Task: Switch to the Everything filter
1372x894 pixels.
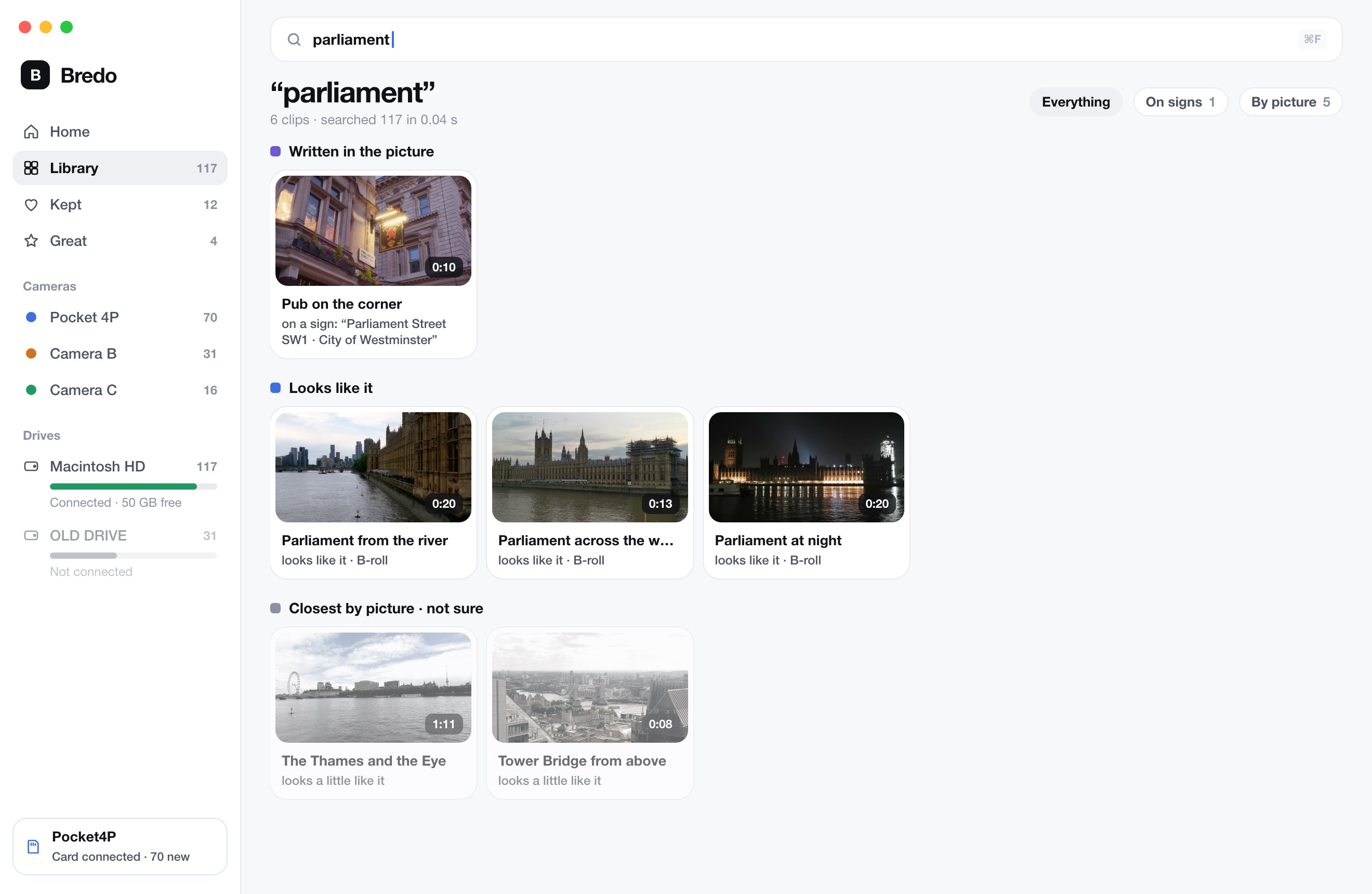Action: click(x=1076, y=102)
